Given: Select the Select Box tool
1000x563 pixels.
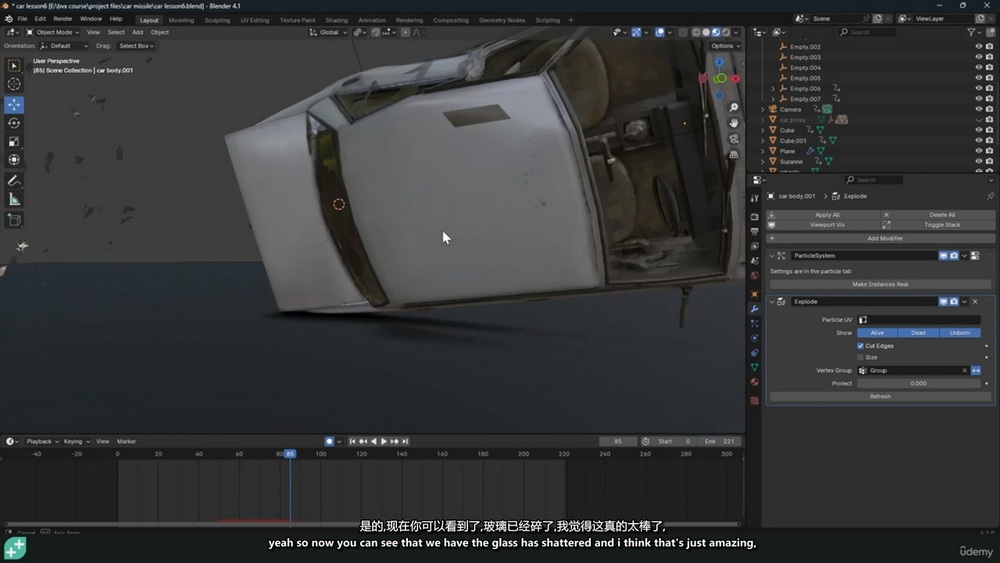Looking at the screenshot, I should pos(14,66).
